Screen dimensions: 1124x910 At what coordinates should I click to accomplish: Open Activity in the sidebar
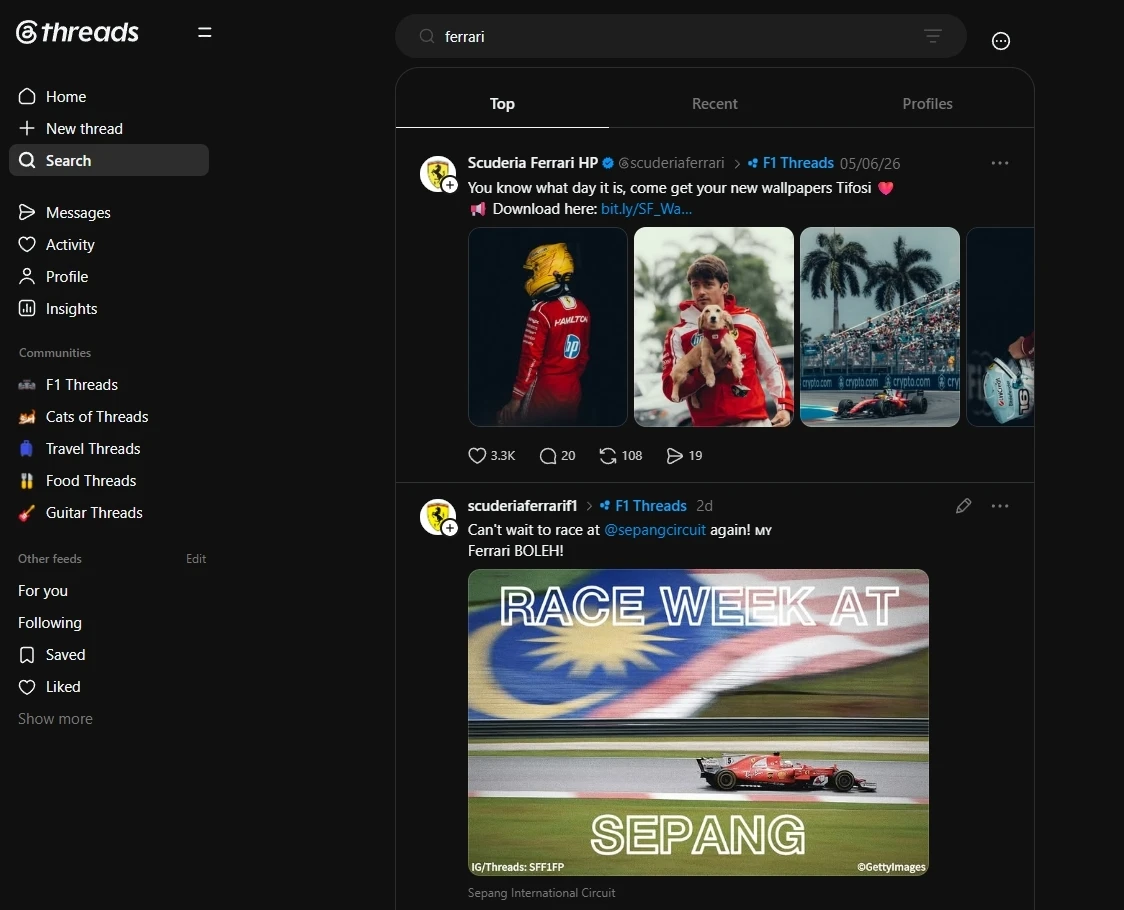coord(109,245)
